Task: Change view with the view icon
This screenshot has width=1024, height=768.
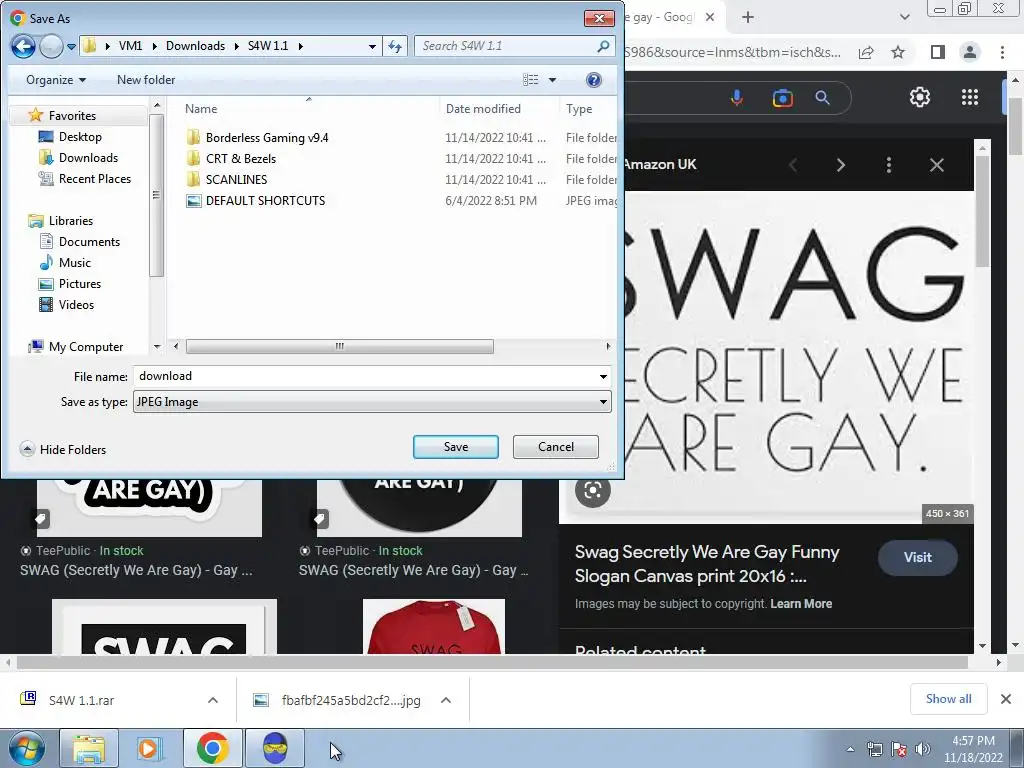Action: point(530,80)
